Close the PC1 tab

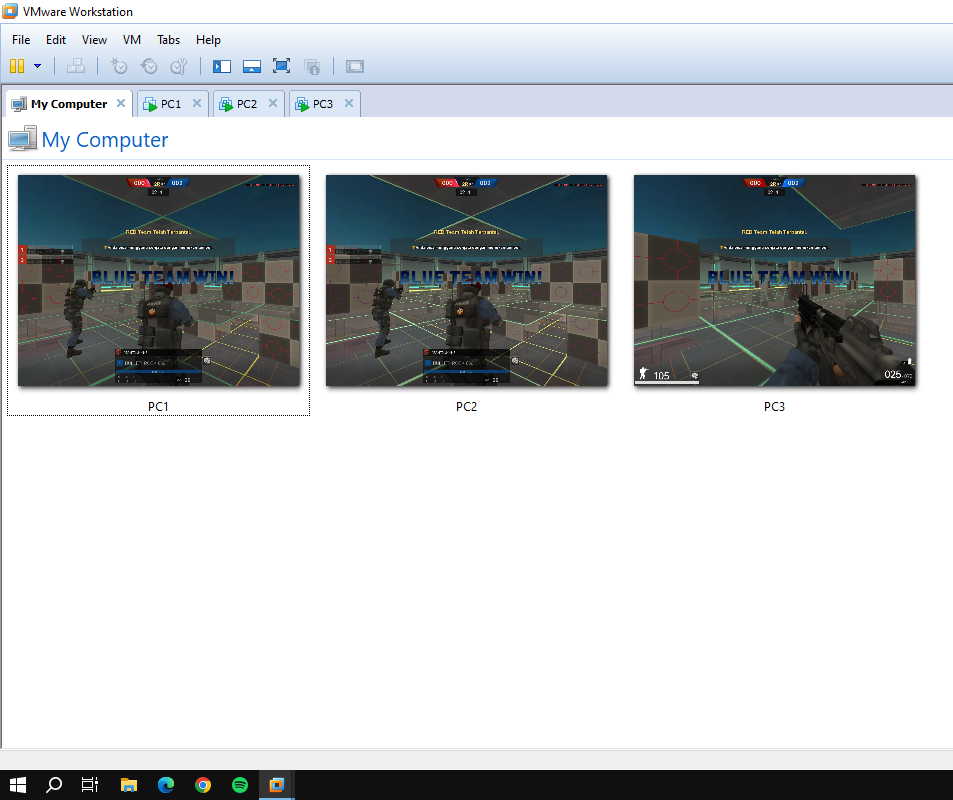(x=197, y=103)
